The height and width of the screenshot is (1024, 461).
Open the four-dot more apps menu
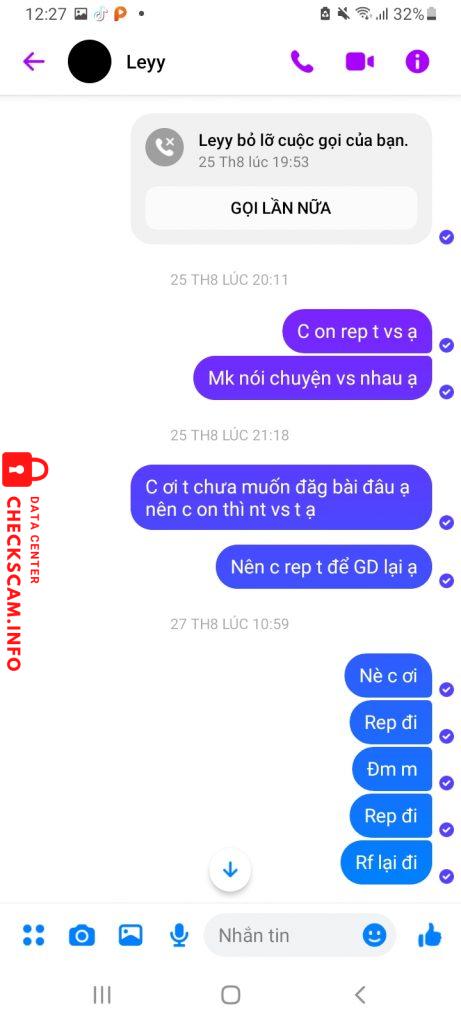pyautogui.click(x=33, y=935)
